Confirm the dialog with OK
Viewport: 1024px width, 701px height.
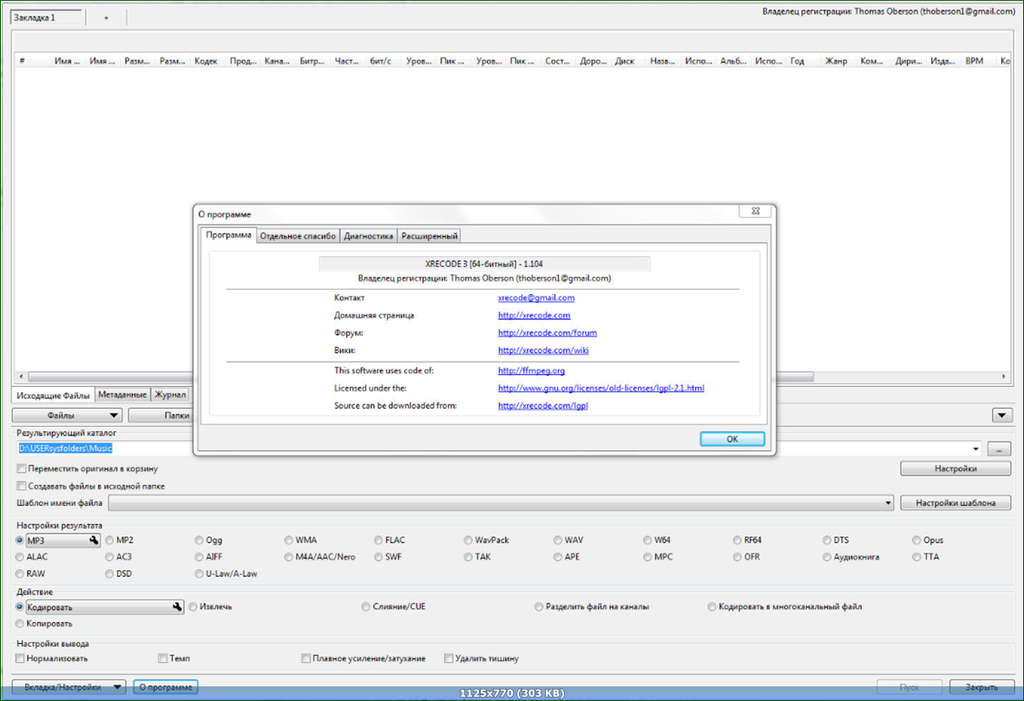pyautogui.click(x=732, y=439)
